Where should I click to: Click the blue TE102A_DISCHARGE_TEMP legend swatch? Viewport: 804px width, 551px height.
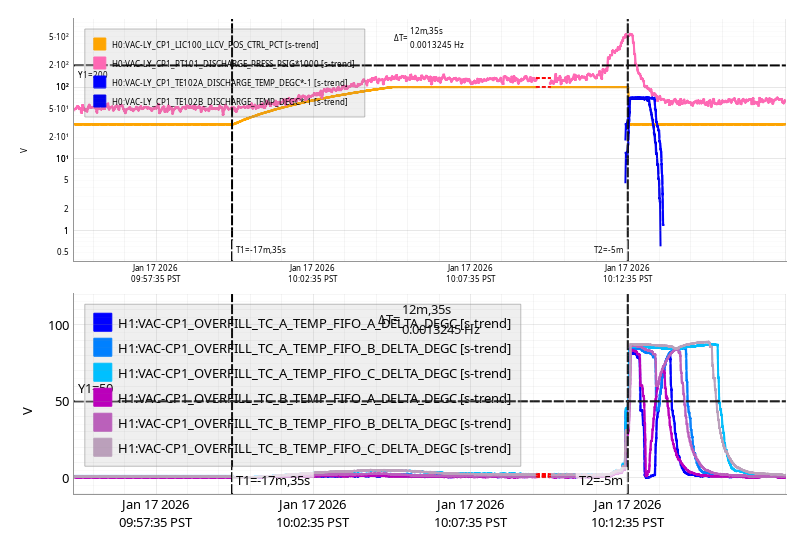[100, 82]
